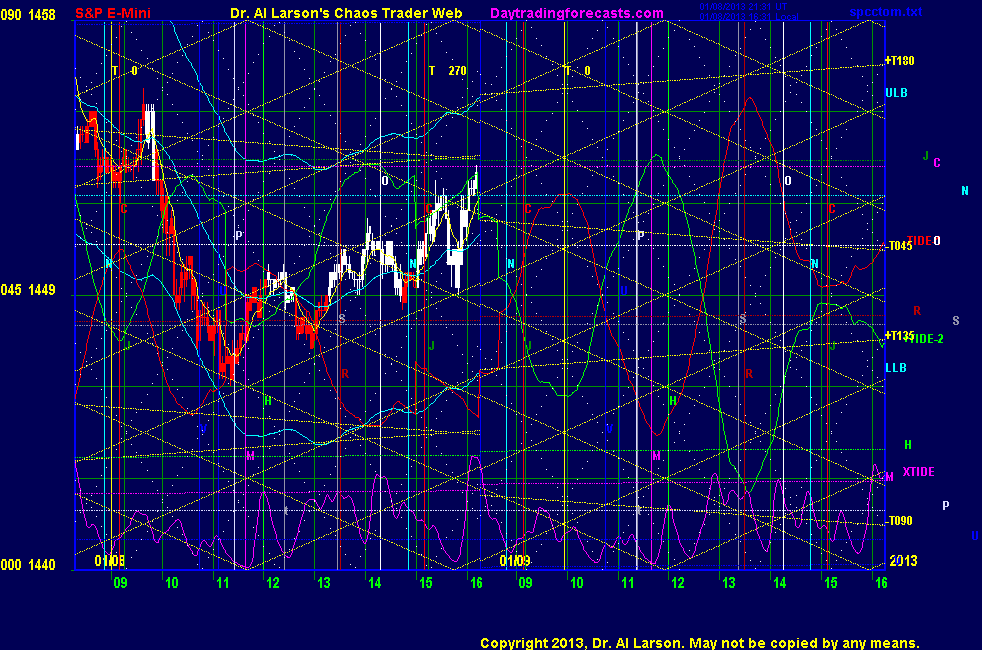
Task: Click the '000 1440' price axis label
Action: 28,565
